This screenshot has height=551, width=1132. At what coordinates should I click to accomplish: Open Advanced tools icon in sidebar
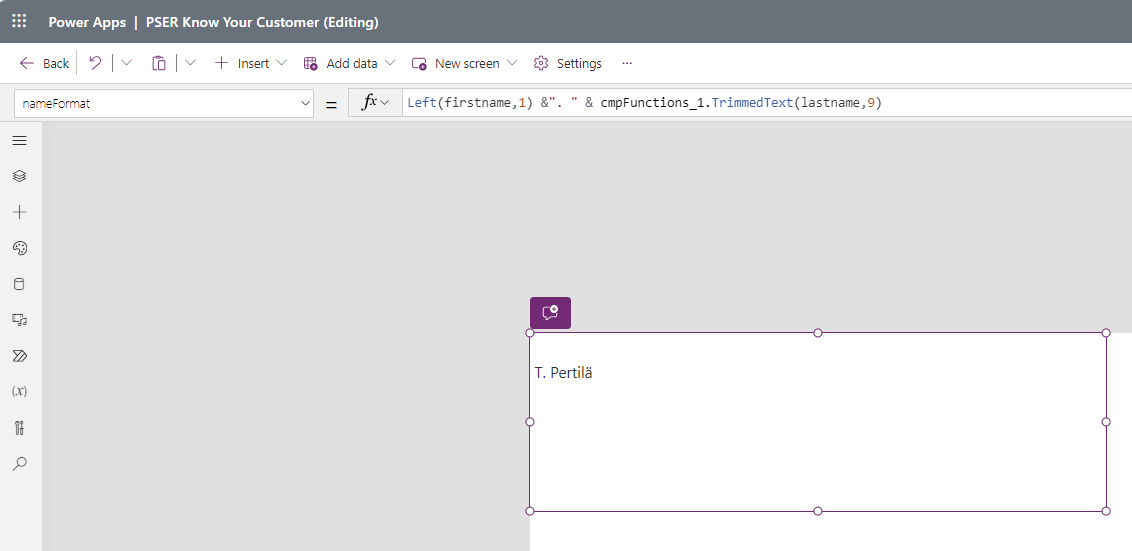(x=19, y=428)
